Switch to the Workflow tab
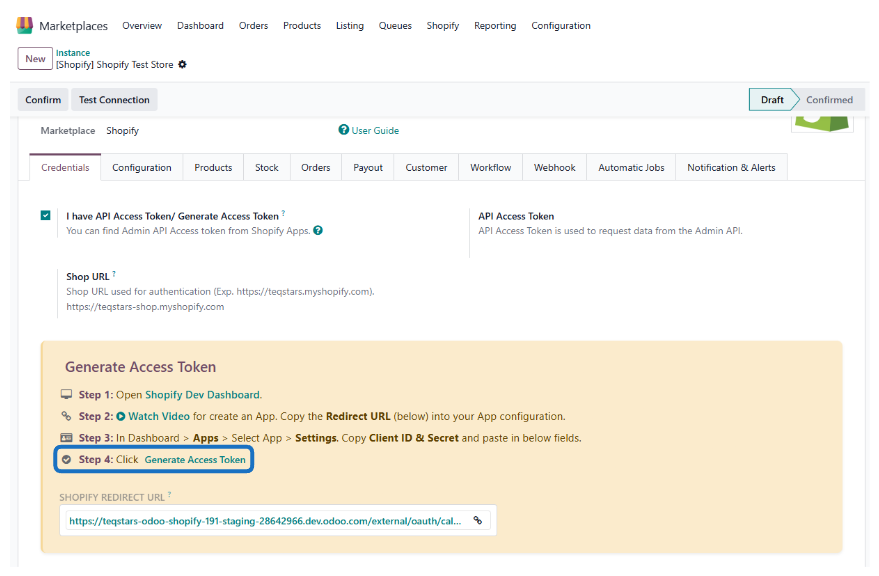879x576 pixels. [x=491, y=167]
